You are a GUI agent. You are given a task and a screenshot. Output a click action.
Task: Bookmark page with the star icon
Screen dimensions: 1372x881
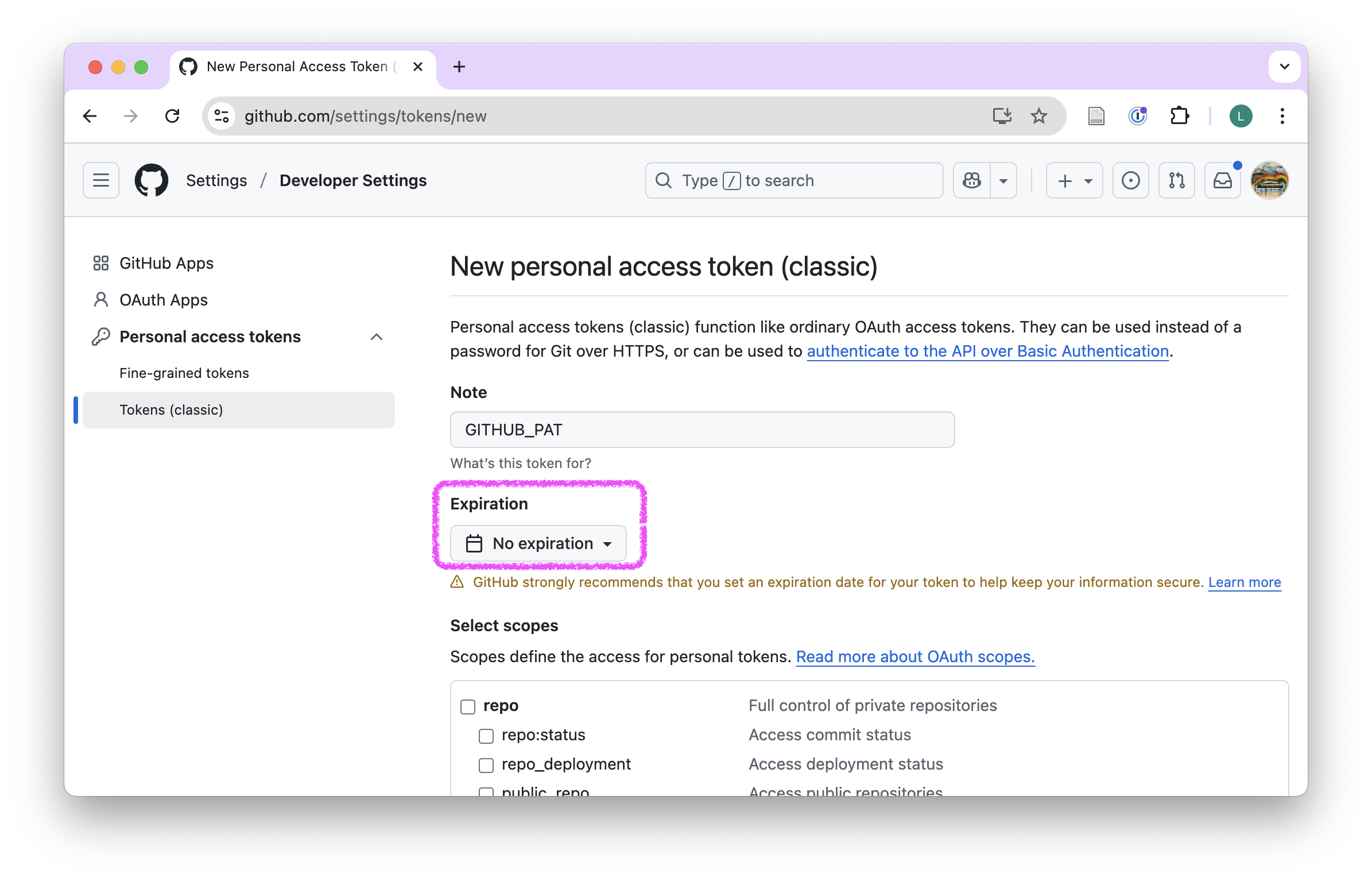[x=1038, y=116]
